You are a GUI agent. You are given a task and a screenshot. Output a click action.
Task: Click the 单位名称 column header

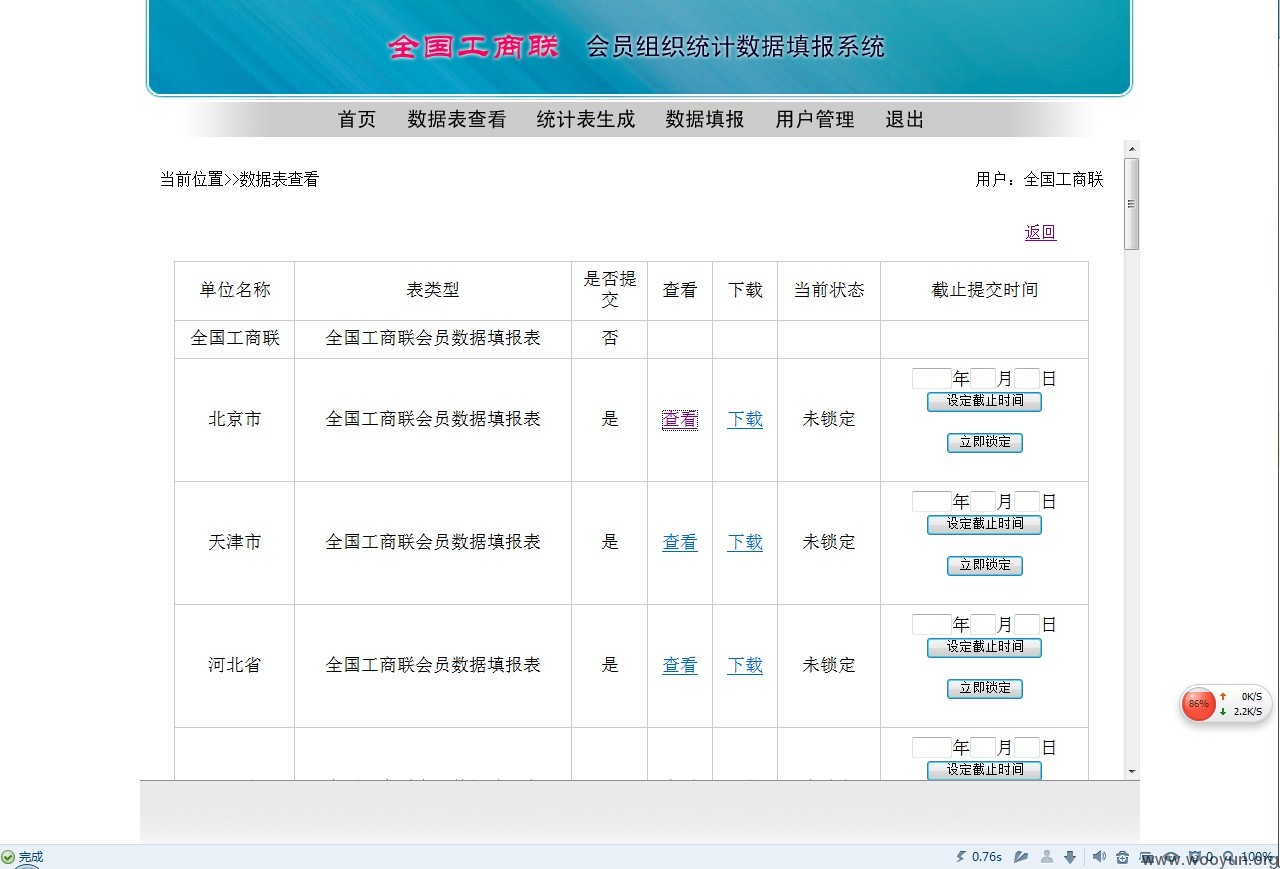(235, 291)
